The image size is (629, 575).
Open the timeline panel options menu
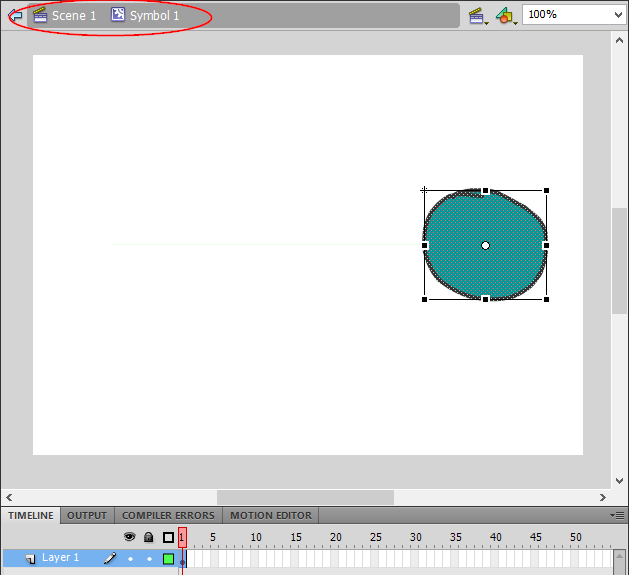(617, 515)
